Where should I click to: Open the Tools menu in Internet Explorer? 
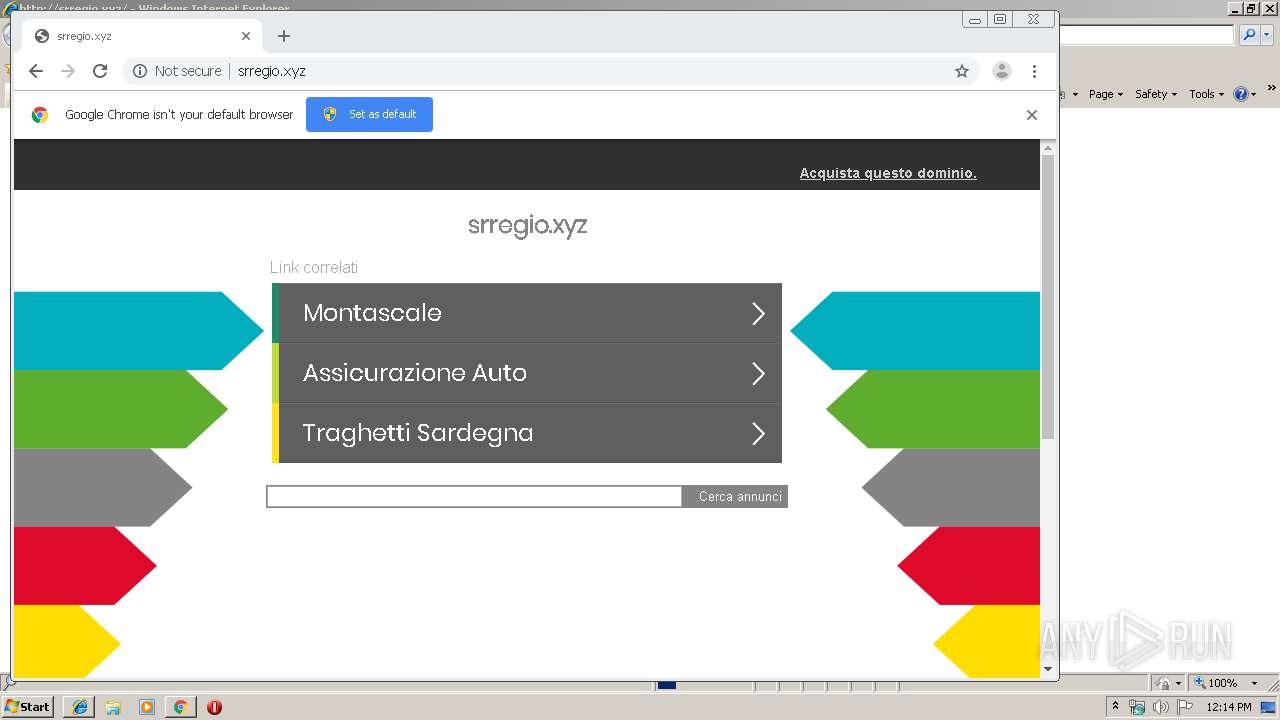pos(1207,94)
